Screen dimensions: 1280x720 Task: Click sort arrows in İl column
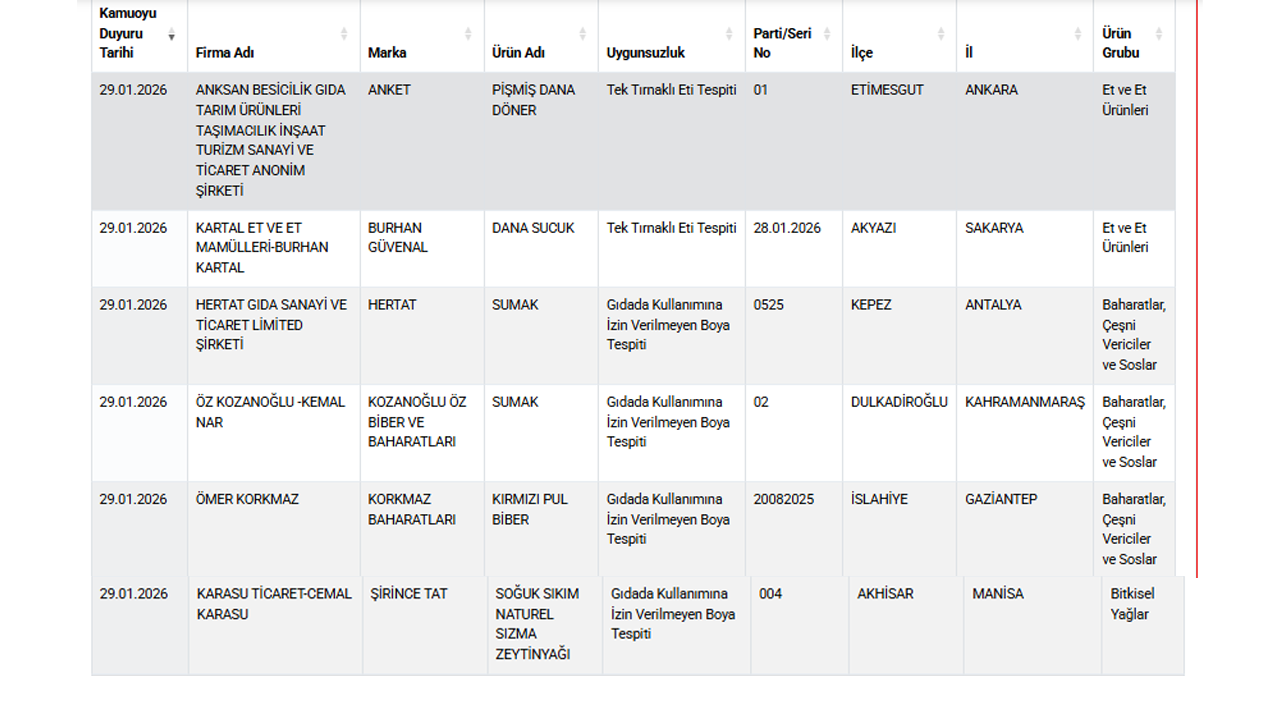[1077, 34]
